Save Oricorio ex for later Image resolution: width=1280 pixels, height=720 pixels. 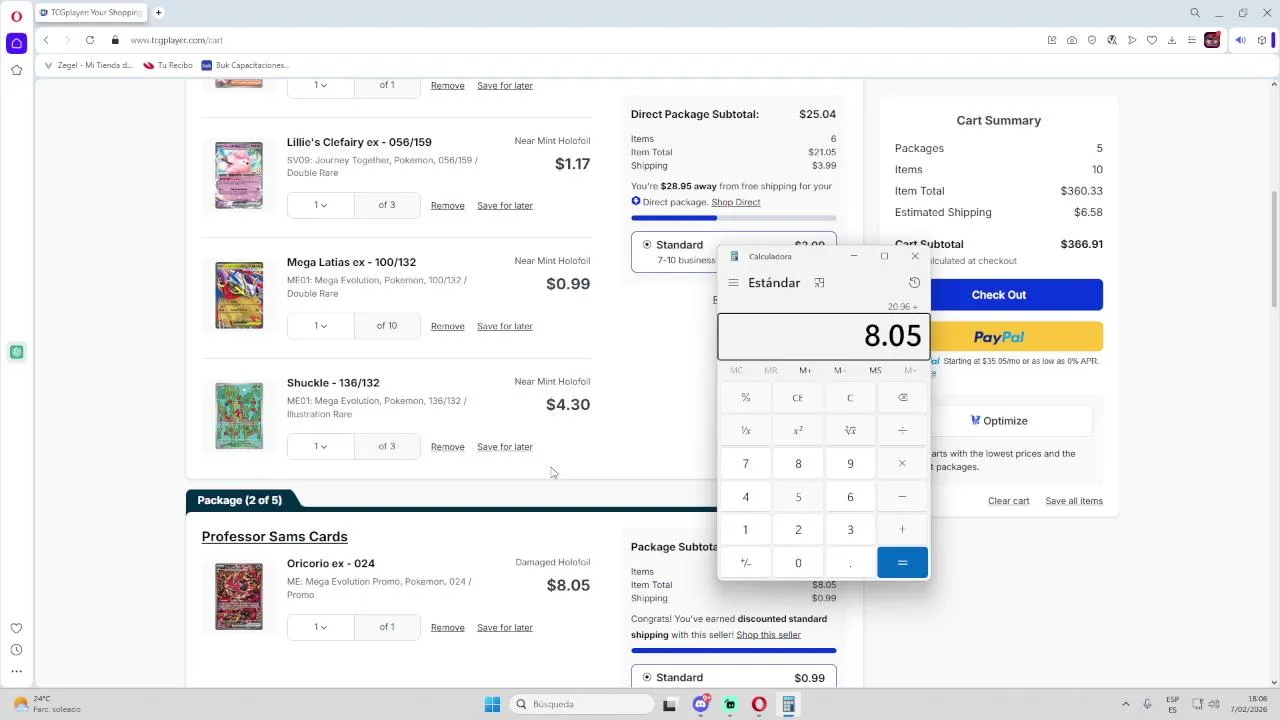click(x=505, y=627)
